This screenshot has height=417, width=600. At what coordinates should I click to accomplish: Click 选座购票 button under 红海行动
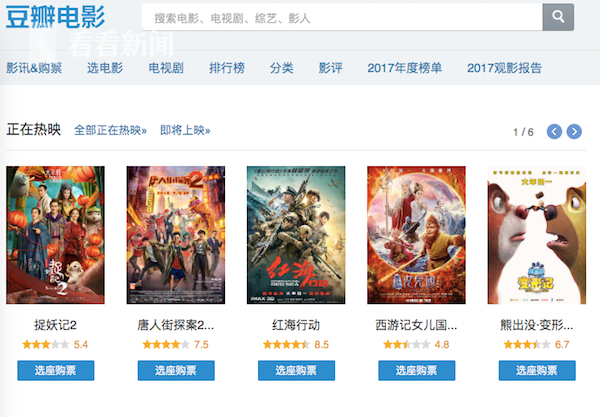click(296, 370)
